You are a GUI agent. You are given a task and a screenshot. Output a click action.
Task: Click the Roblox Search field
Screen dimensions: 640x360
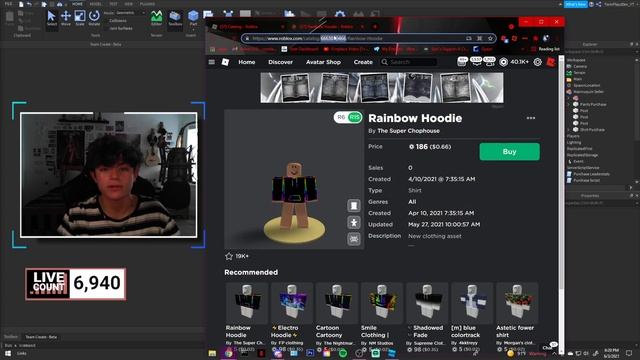click(x=408, y=62)
